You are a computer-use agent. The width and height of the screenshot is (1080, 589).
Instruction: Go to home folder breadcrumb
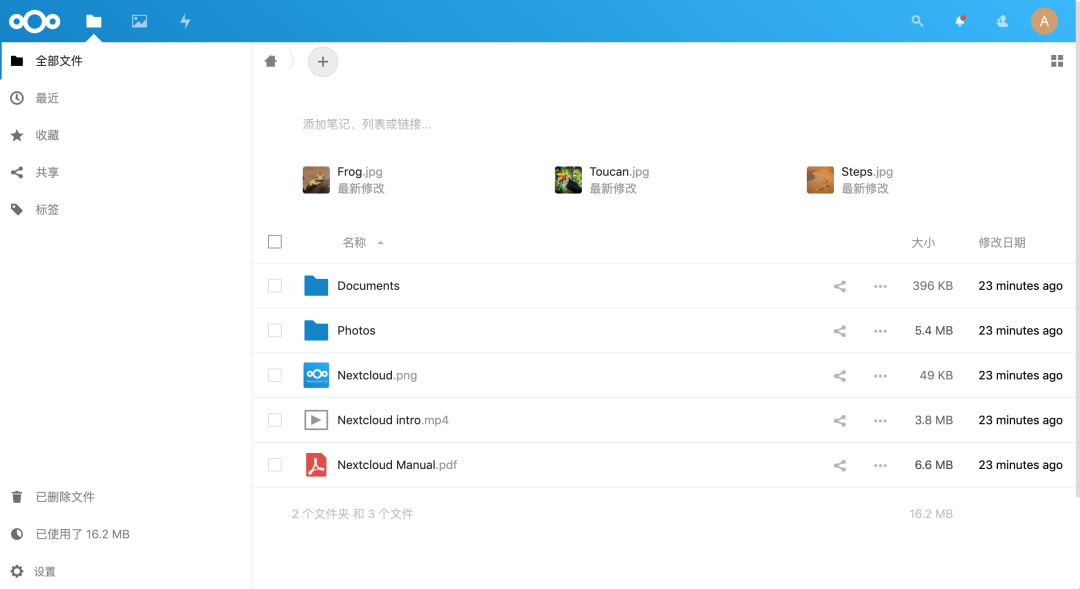point(271,61)
